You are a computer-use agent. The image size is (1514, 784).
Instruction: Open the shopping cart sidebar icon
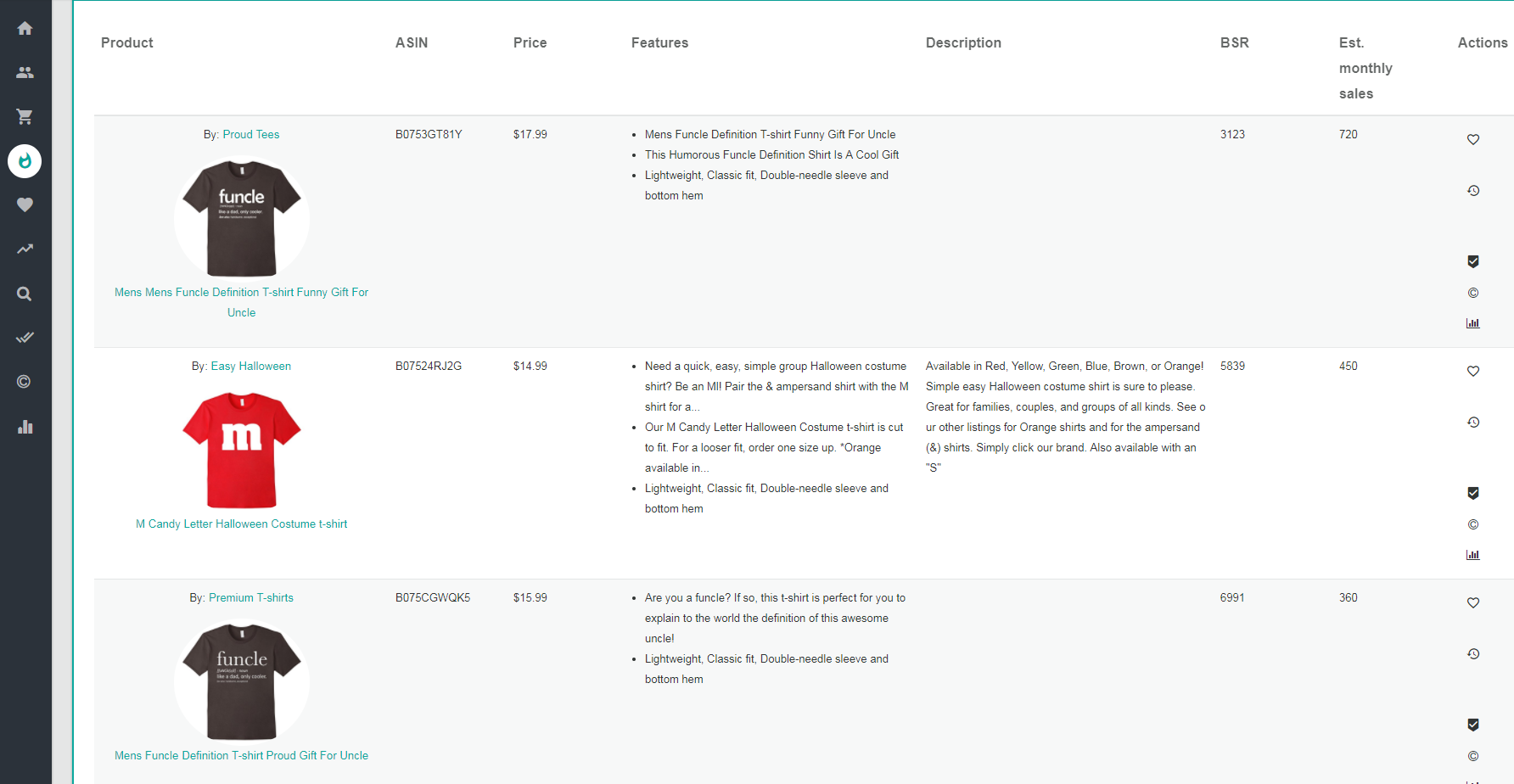point(25,116)
